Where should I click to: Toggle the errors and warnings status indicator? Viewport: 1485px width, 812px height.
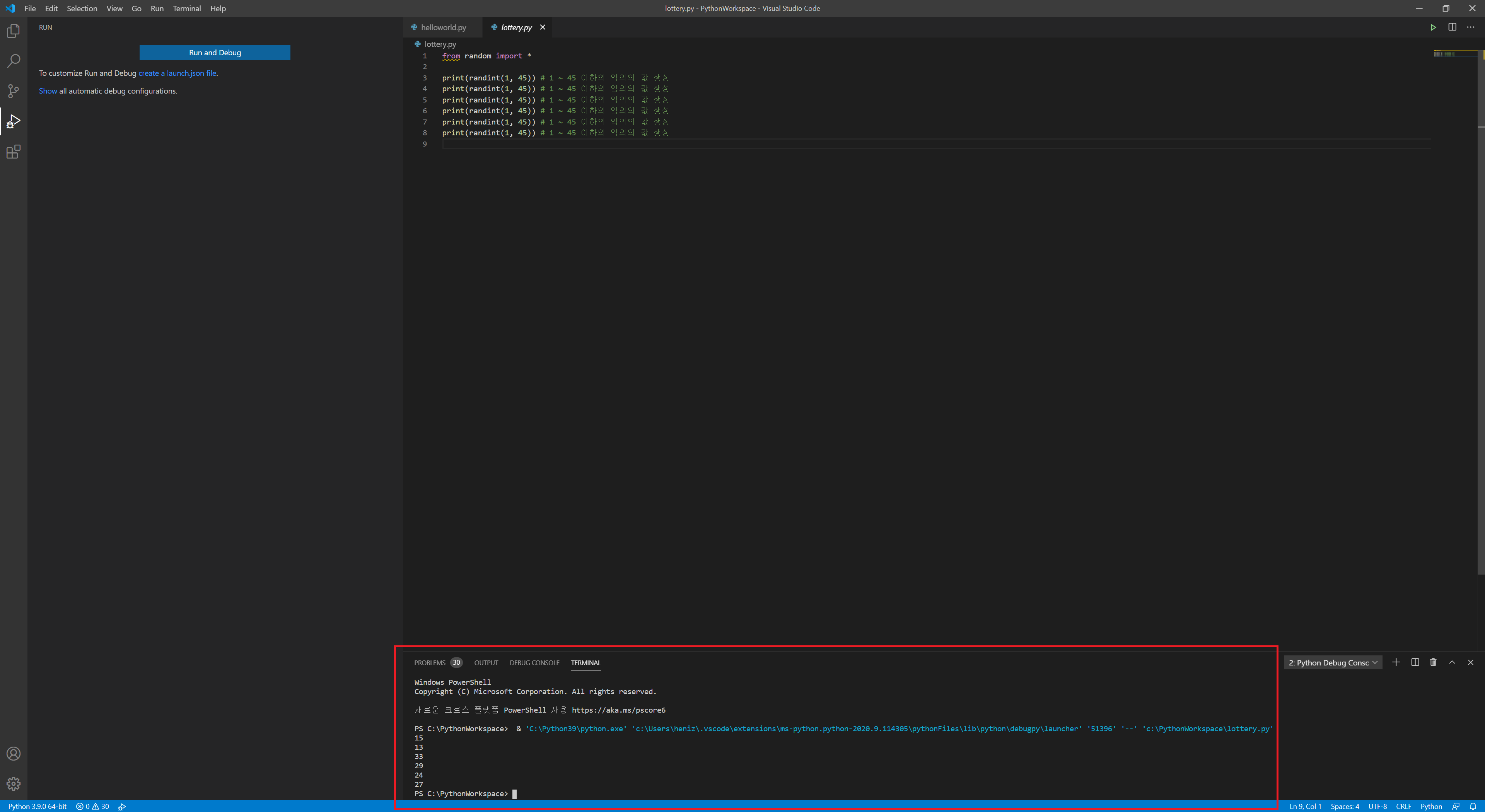pyautogui.click(x=92, y=806)
